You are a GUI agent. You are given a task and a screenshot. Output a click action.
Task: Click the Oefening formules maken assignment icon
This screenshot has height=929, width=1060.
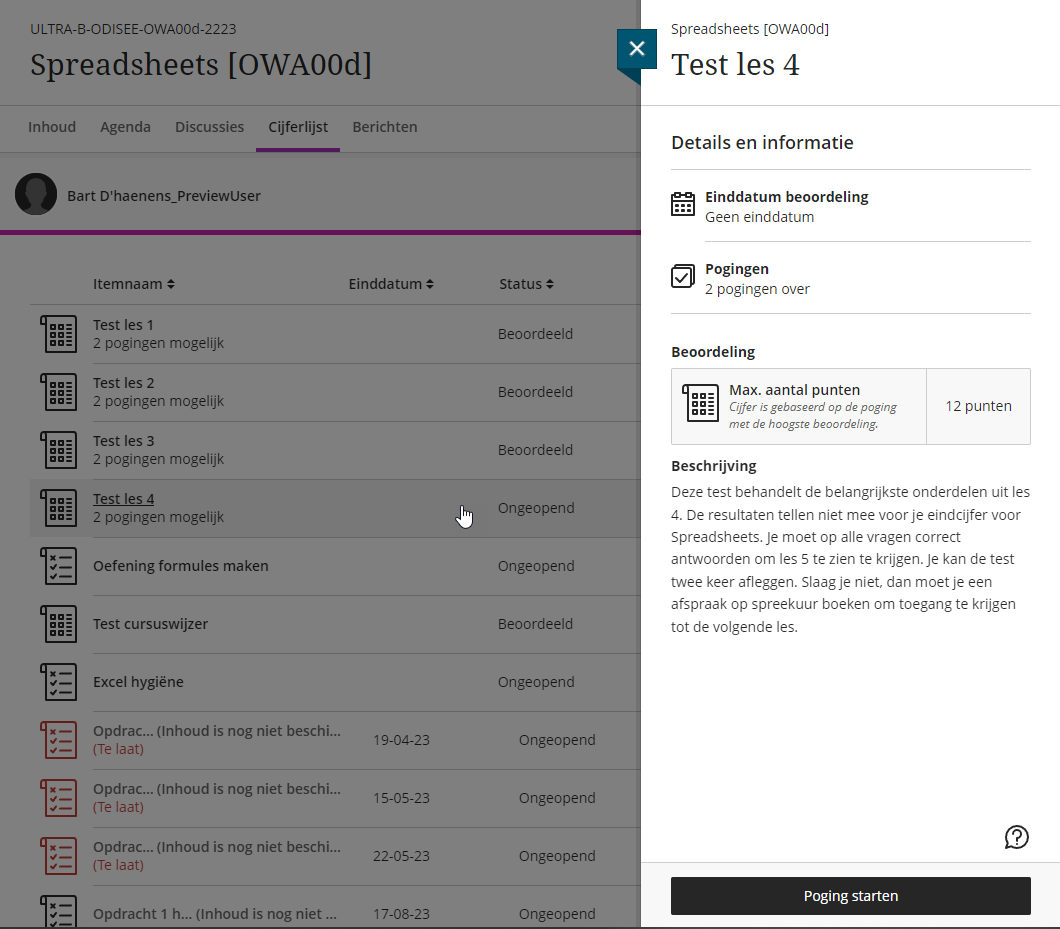tap(59, 566)
